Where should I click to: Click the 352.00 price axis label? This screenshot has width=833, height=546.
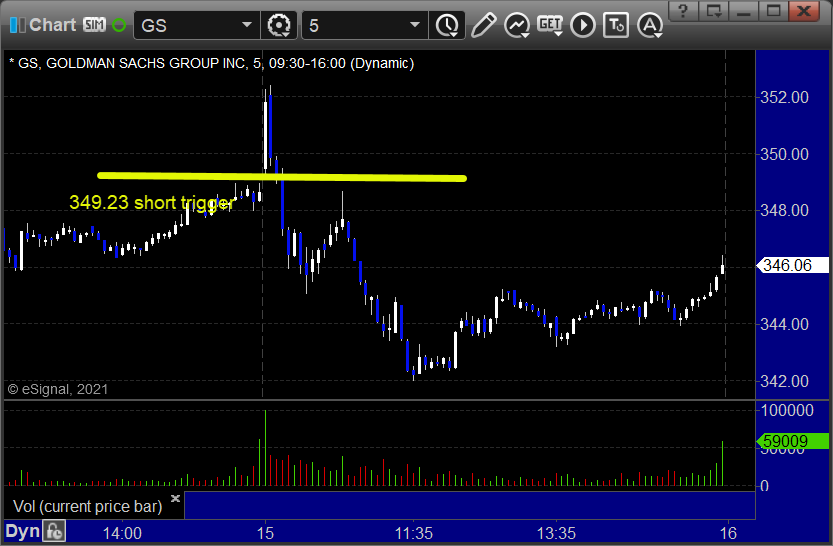pos(784,97)
